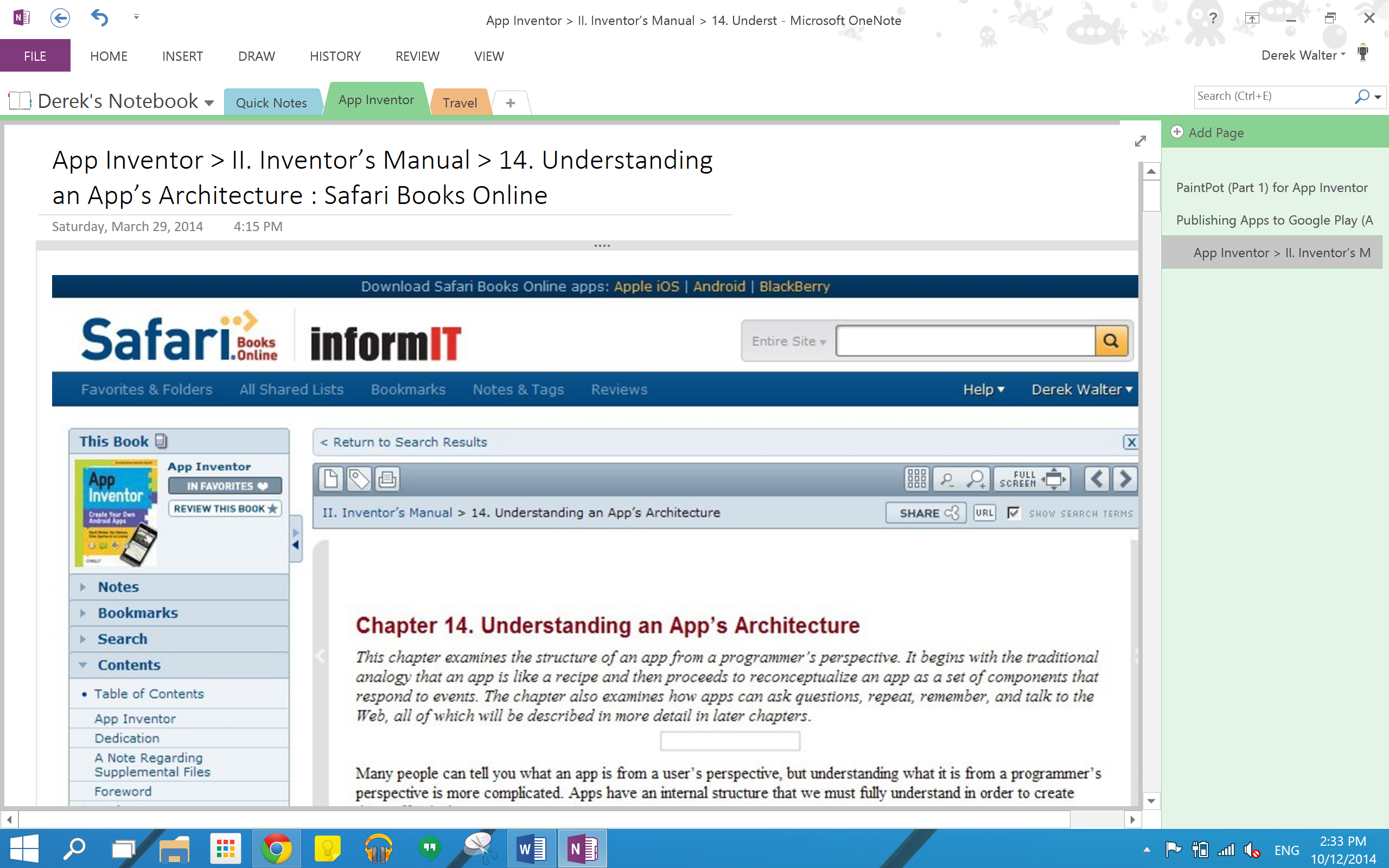Click the Undo icon in title bar

[100, 18]
